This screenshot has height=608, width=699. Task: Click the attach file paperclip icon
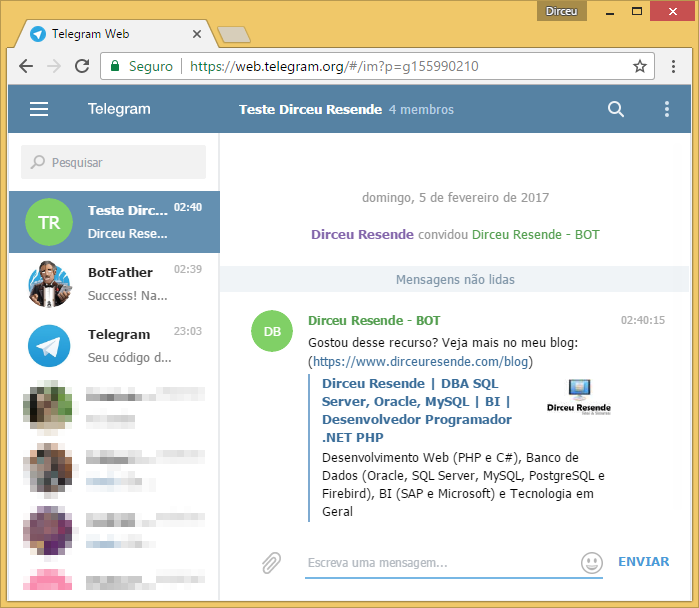pyautogui.click(x=271, y=563)
